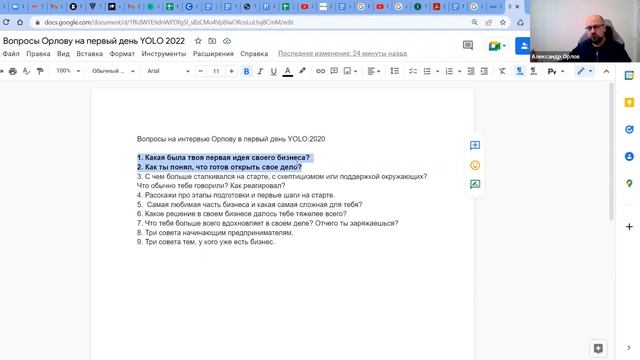Click the Print icon in the toolbar
This screenshot has height=360, width=640.
[13, 71]
